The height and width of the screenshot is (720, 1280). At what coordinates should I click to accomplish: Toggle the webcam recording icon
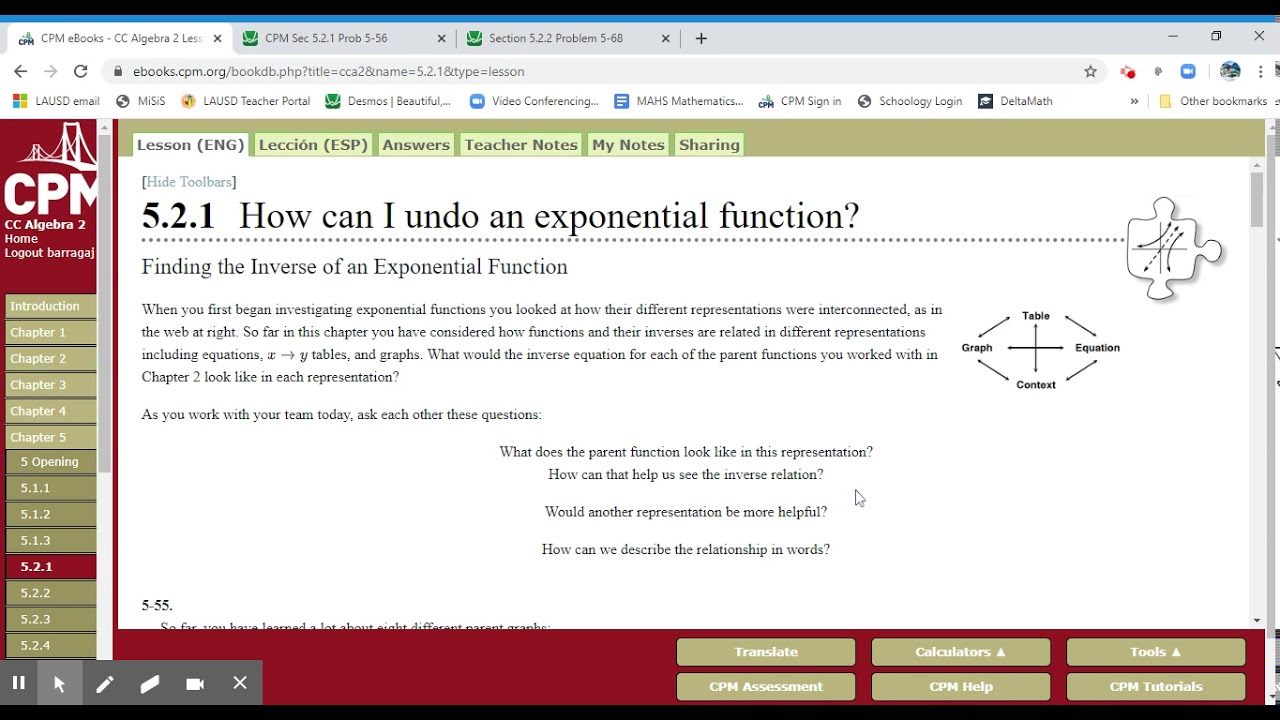[195, 683]
